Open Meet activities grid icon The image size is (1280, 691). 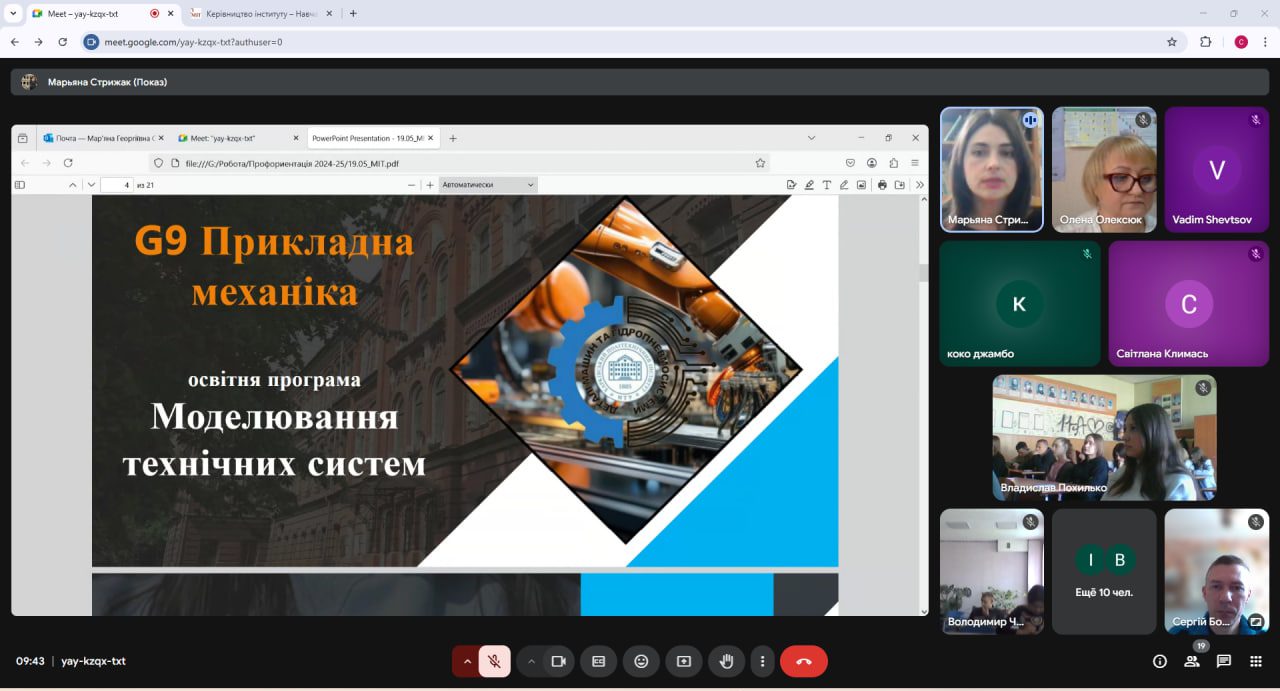point(1256,661)
